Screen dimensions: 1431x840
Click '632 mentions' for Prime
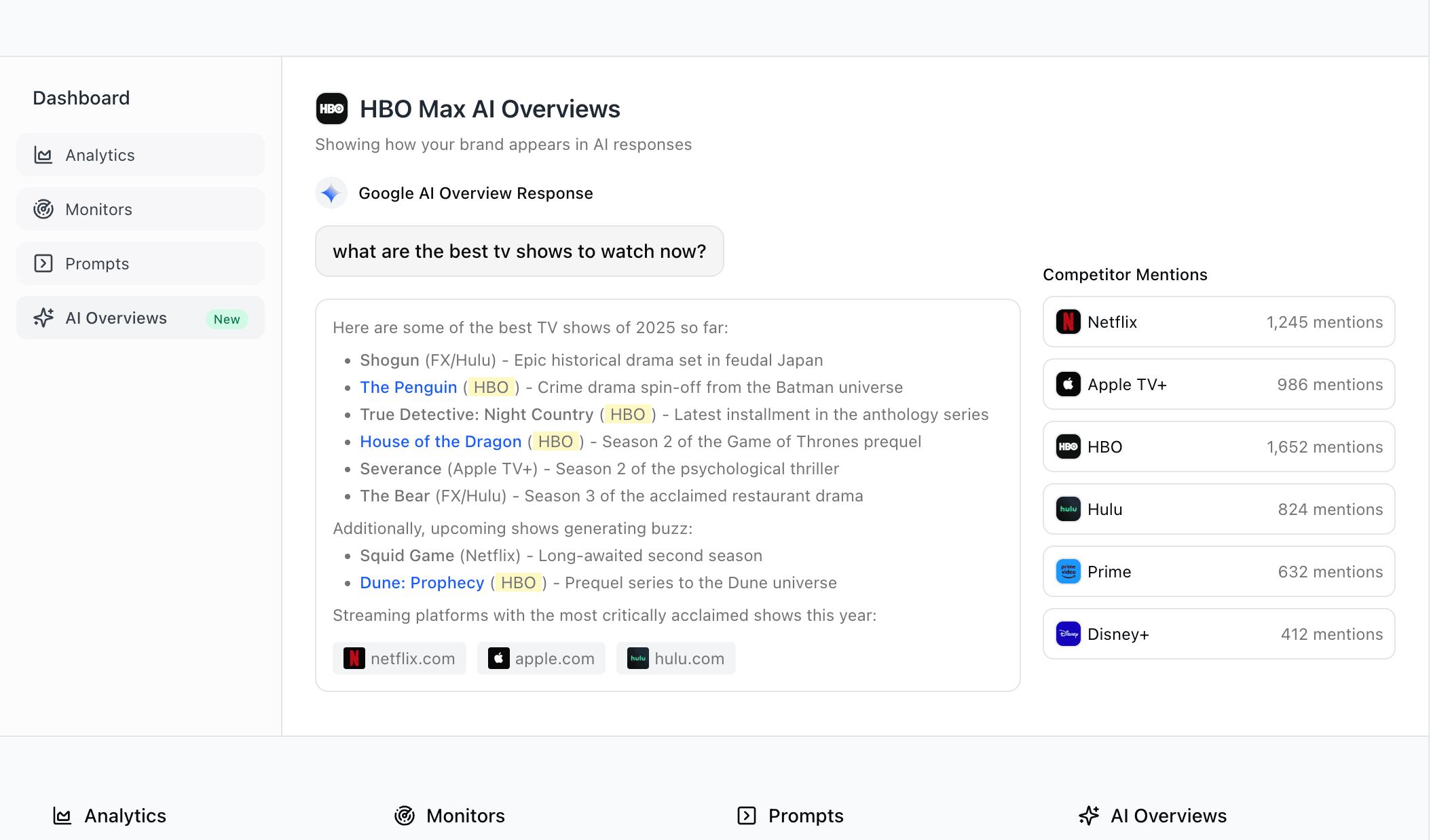[x=1331, y=572]
